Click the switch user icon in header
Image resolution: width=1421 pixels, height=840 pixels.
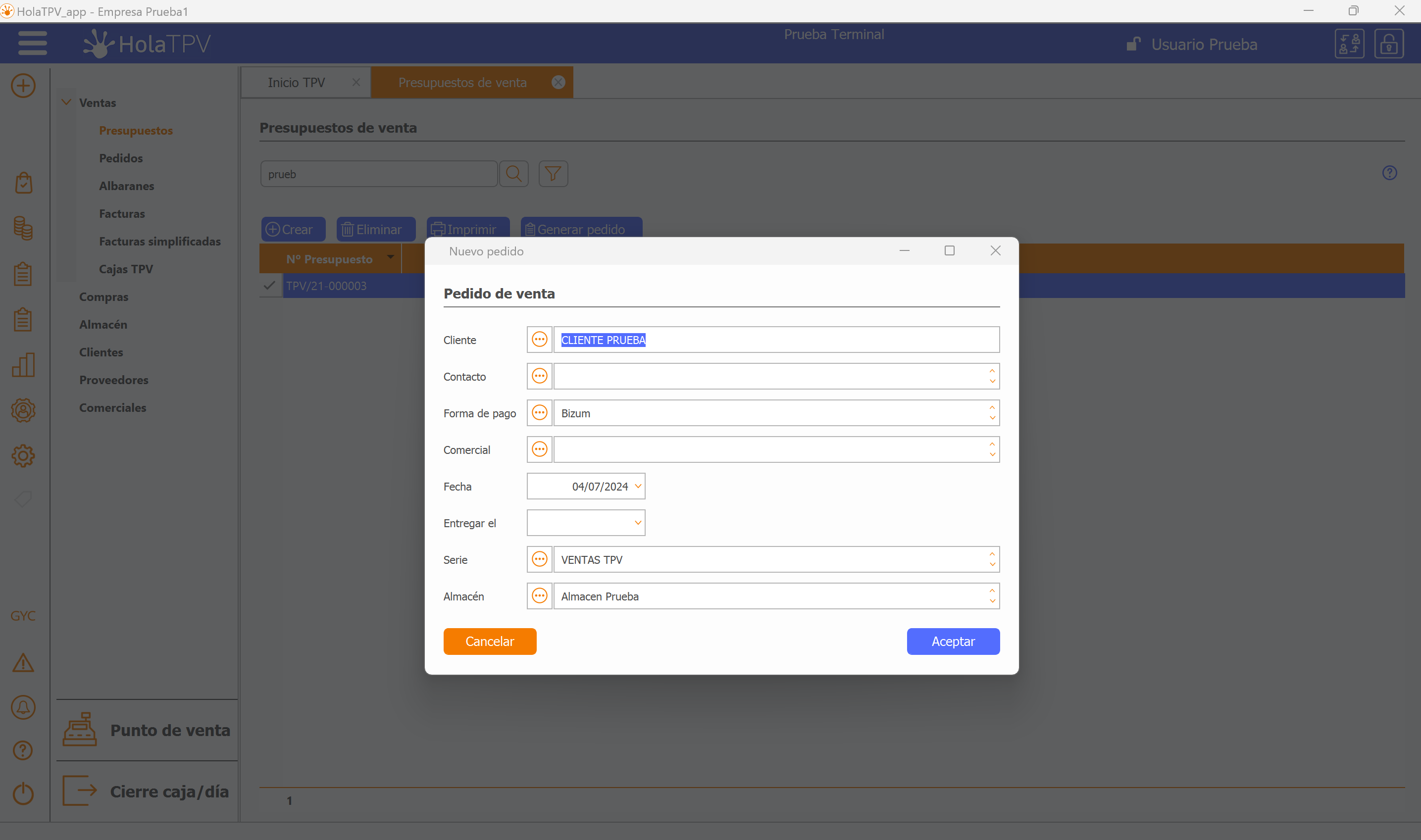click(x=1350, y=44)
